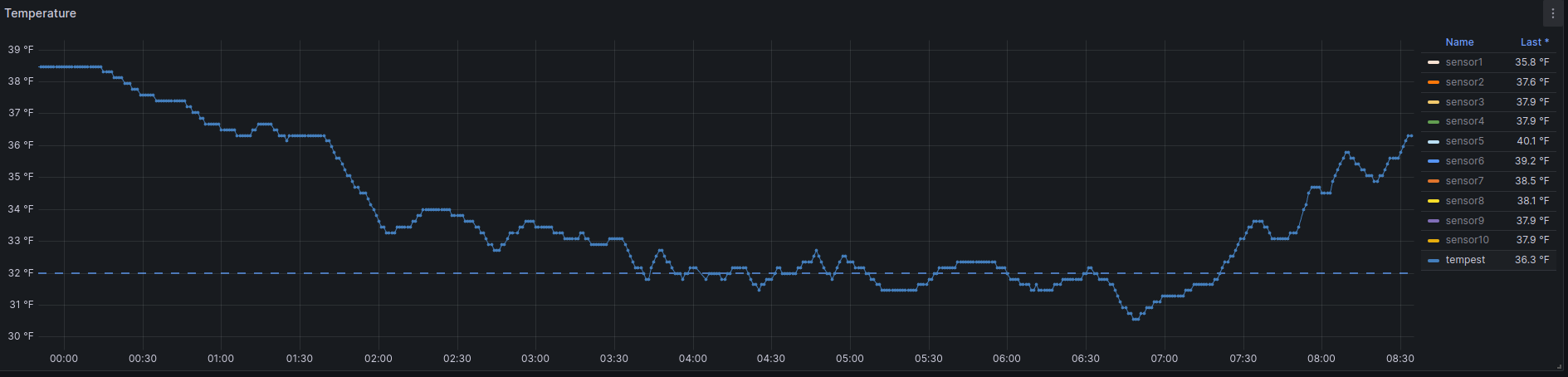Toggle sensor5 series in legend
This screenshot has height=377, width=1568.
coord(1464,141)
